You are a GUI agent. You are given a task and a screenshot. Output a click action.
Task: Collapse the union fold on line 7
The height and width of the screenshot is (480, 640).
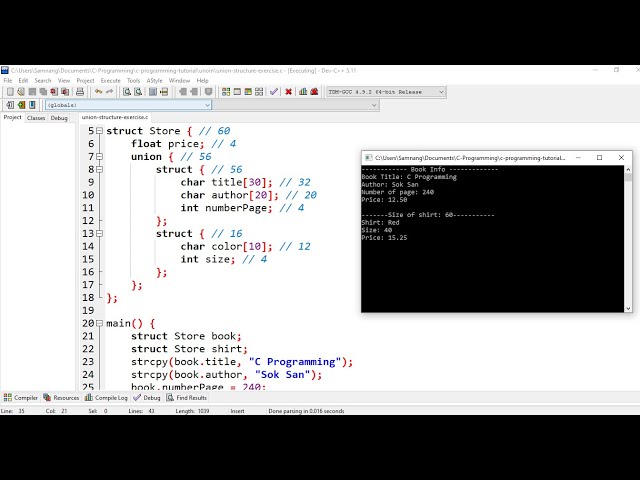[x=99, y=157]
